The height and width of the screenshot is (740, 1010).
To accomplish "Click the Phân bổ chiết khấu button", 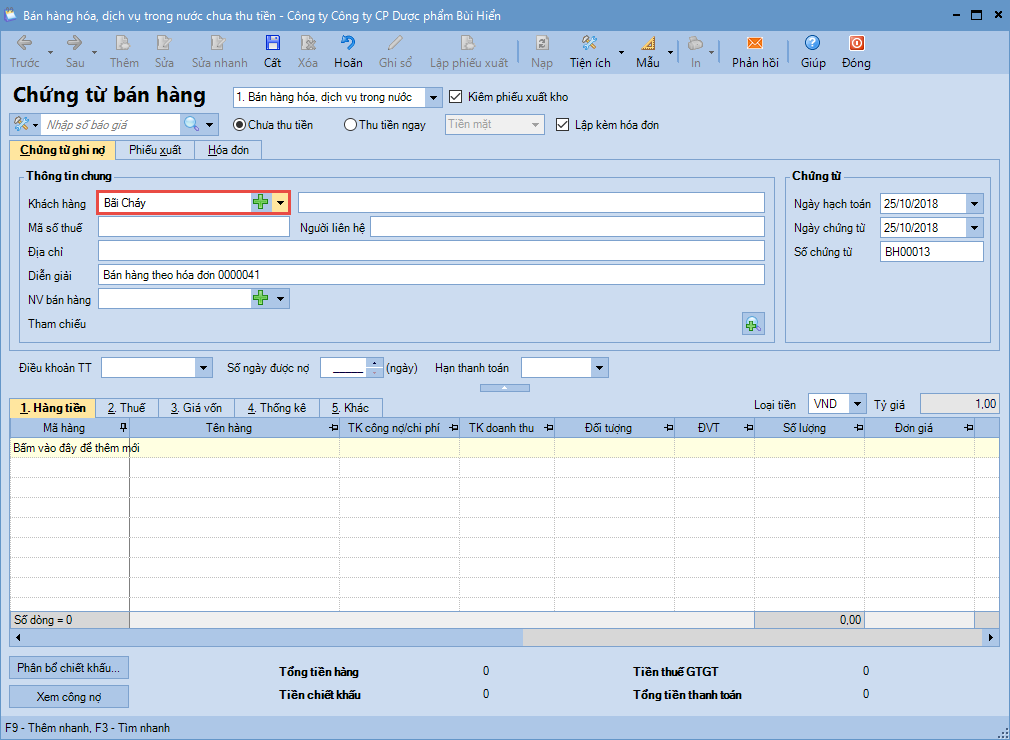I will pyautogui.click(x=69, y=667).
